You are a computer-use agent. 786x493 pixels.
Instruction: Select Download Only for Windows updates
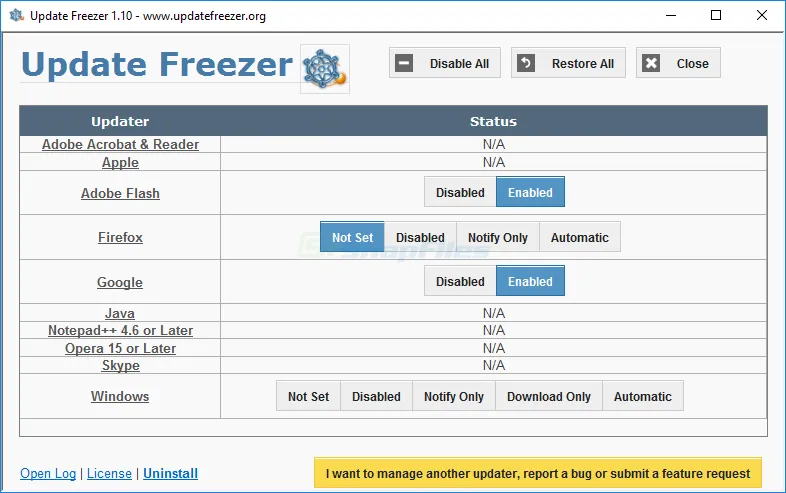(549, 396)
